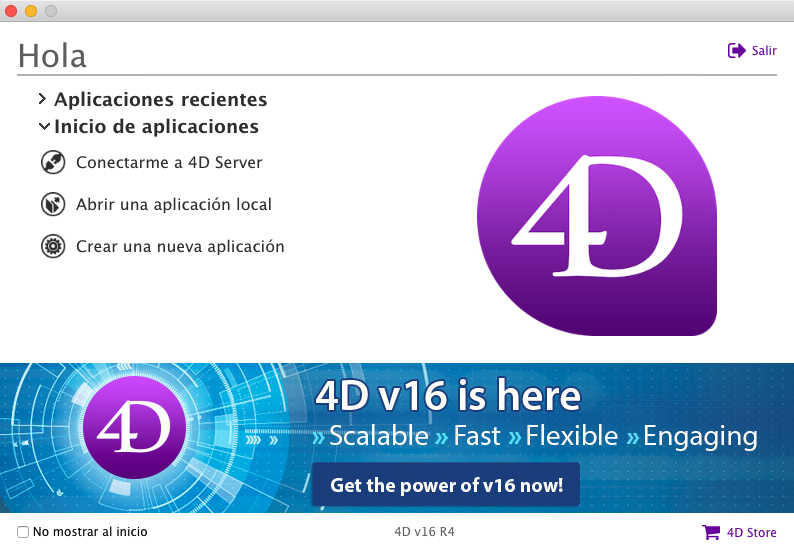The width and height of the screenshot is (794, 551).
Task: Click the 4D v16 R4 version text
Action: pos(424,532)
